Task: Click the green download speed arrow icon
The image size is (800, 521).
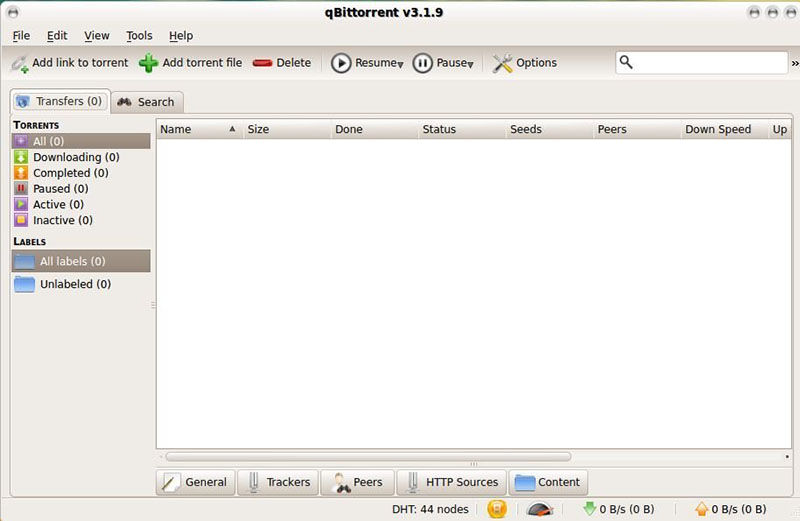Action: [589, 508]
